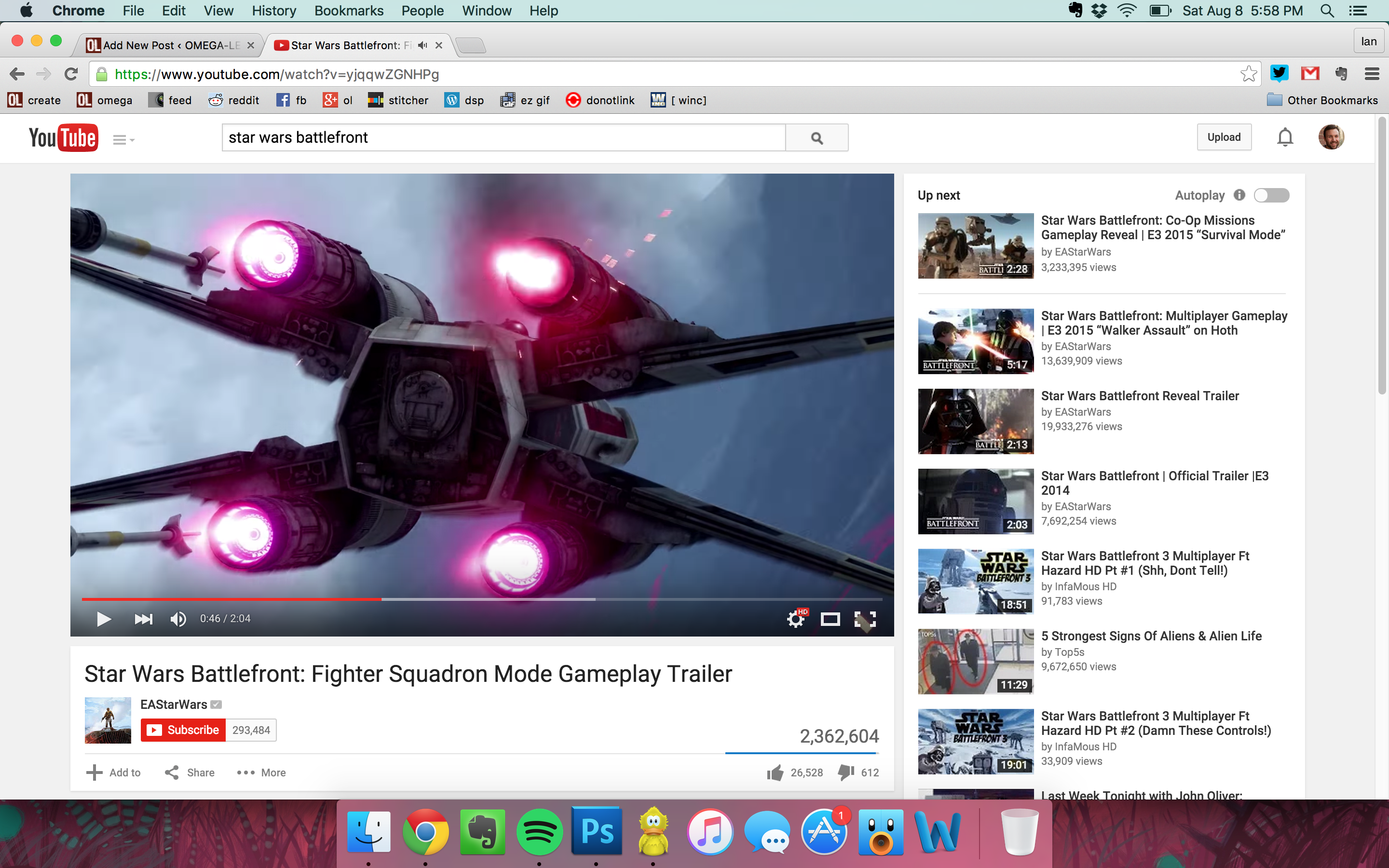Mute the video volume speaker icon
1389x868 pixels.
click(x=178, y=619)
